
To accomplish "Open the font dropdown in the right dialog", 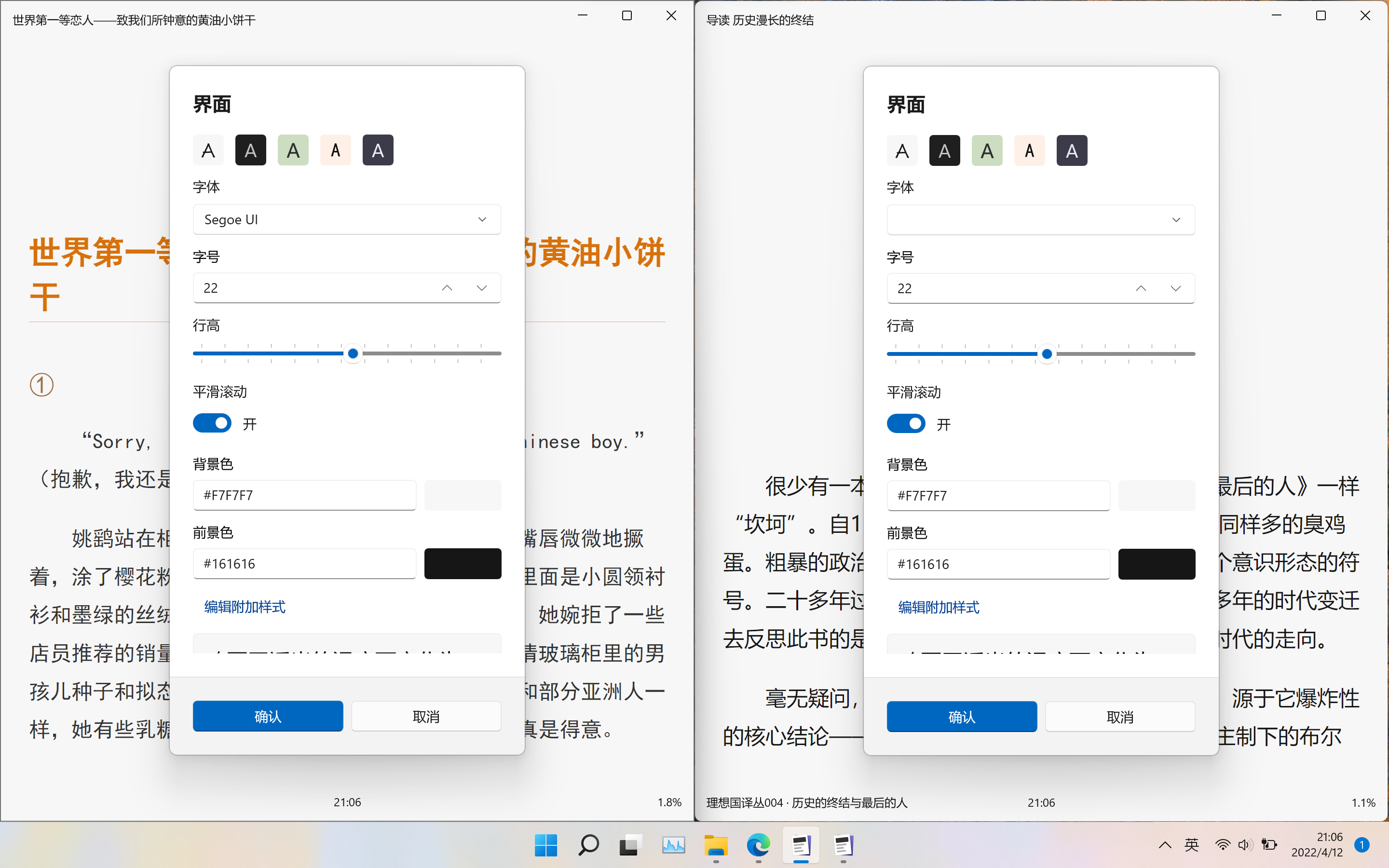I will pyautogui.click(x=1041, y=220).
